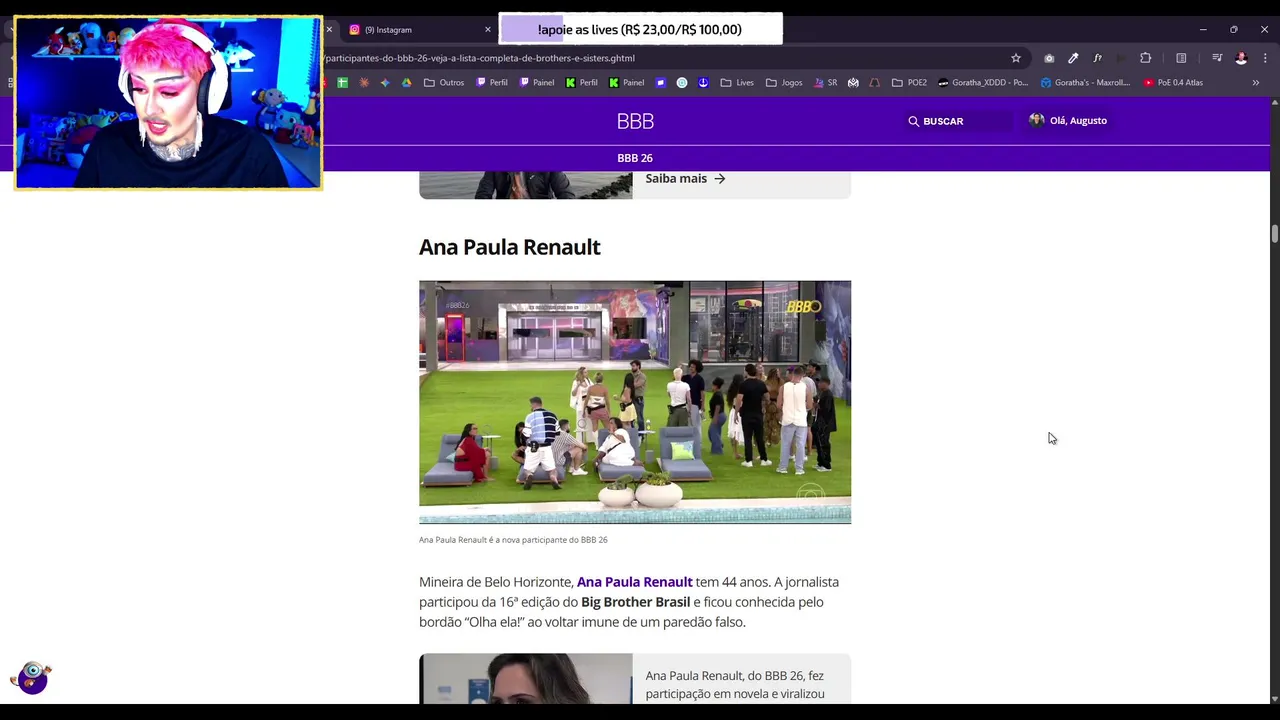Click the photo caption about BBB 26
Viewport: 1280px width, 720px height.
513,540
